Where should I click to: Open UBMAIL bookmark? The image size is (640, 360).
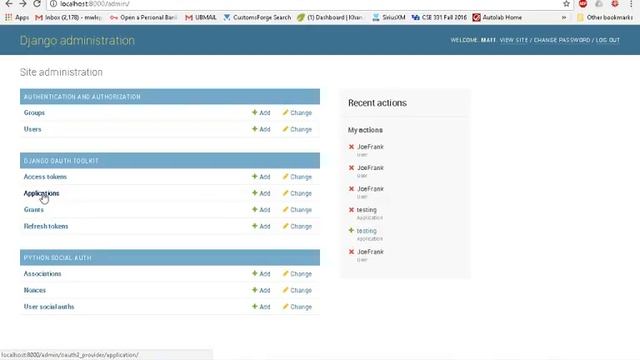201,18
